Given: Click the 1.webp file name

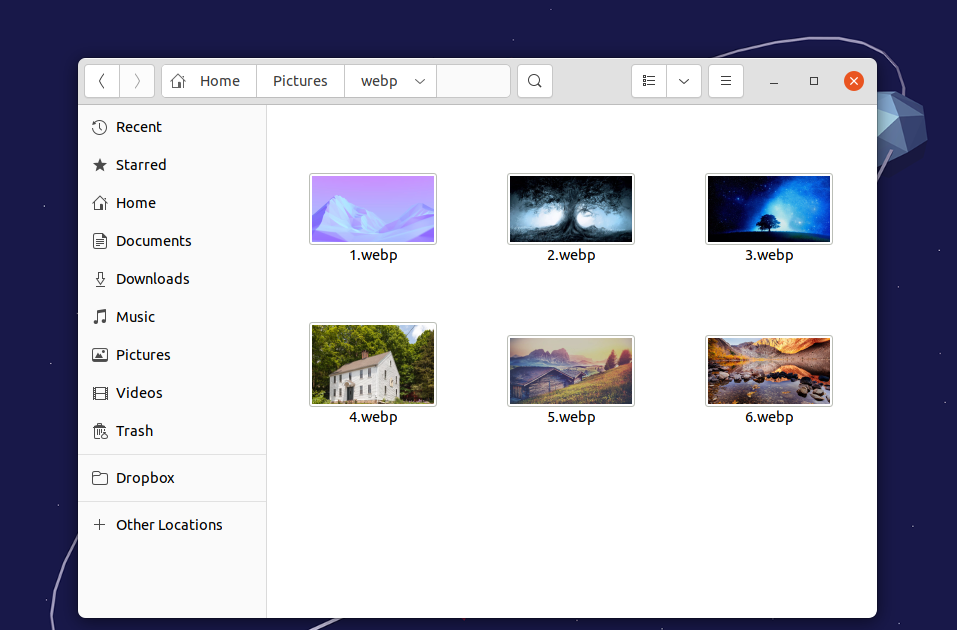Looking at the screenshot, I should (x=373, y=255).
